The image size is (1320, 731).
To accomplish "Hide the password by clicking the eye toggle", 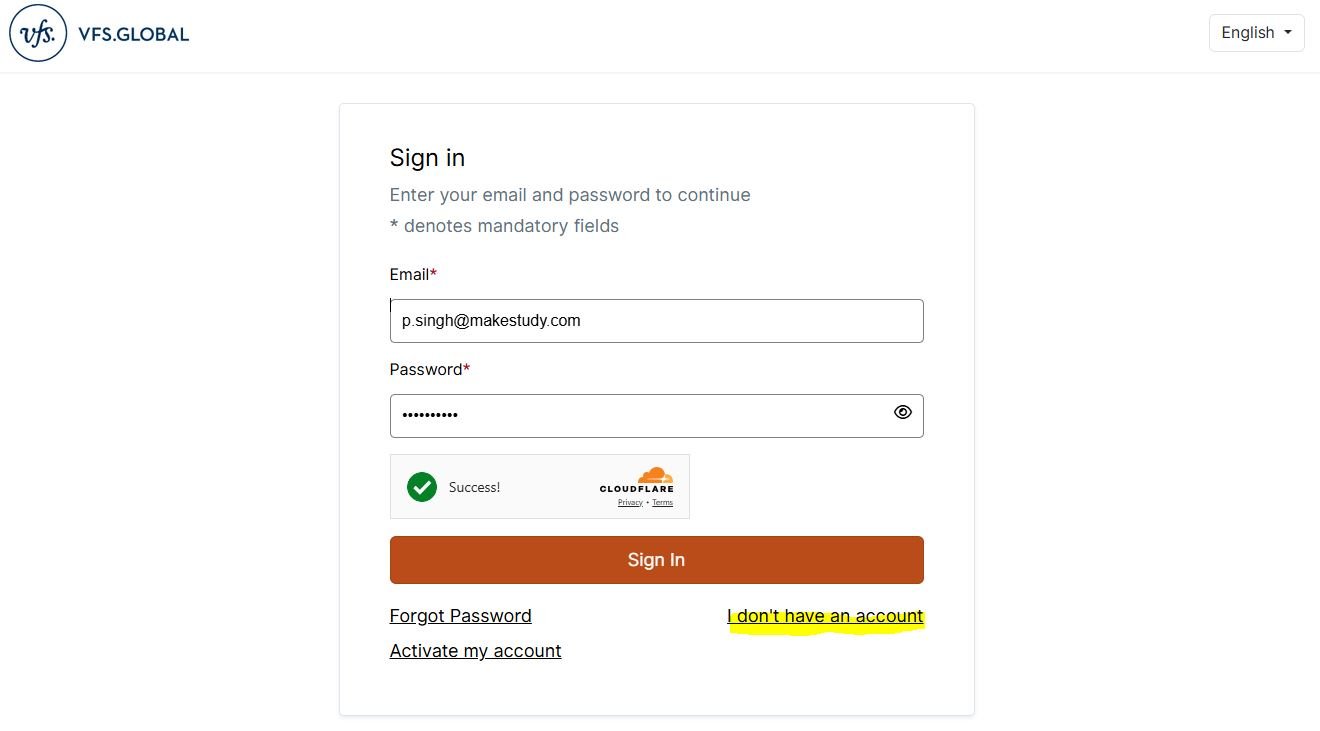I will 902,412.
